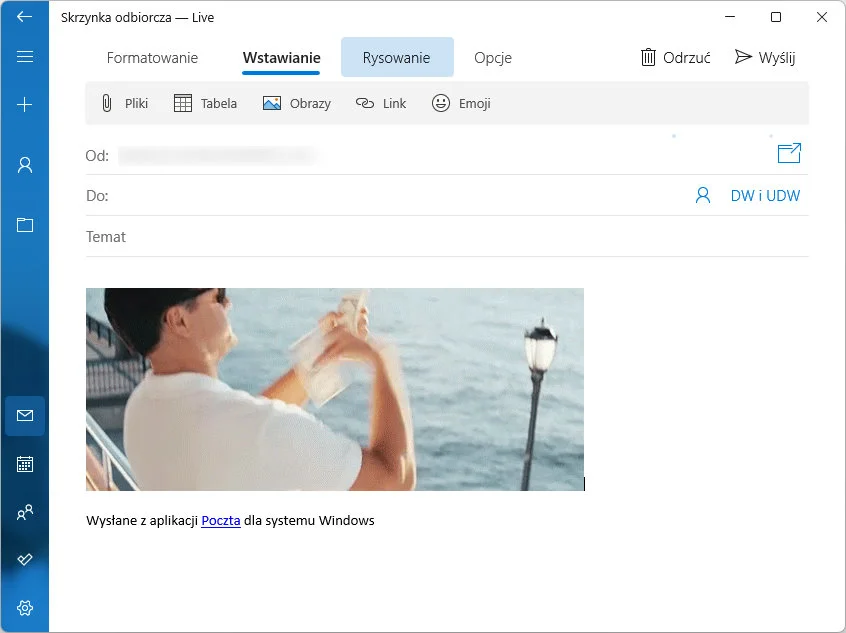This screenshot has height=633, width=846.
Task: Insert a table with the Tabela button
Action: pyautogui.click(x=205, y=103)
